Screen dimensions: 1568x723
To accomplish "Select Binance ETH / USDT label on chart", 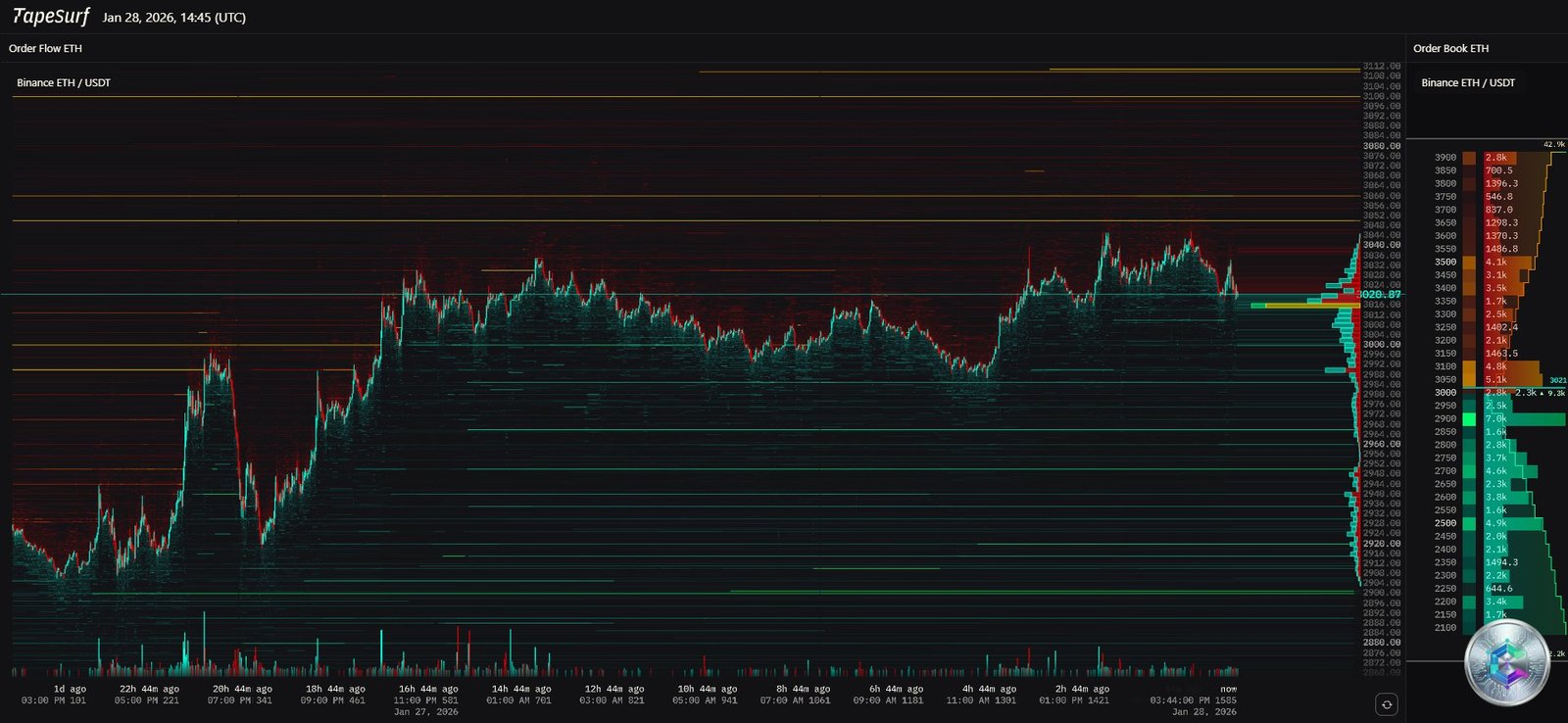I will tap(64, 82).
